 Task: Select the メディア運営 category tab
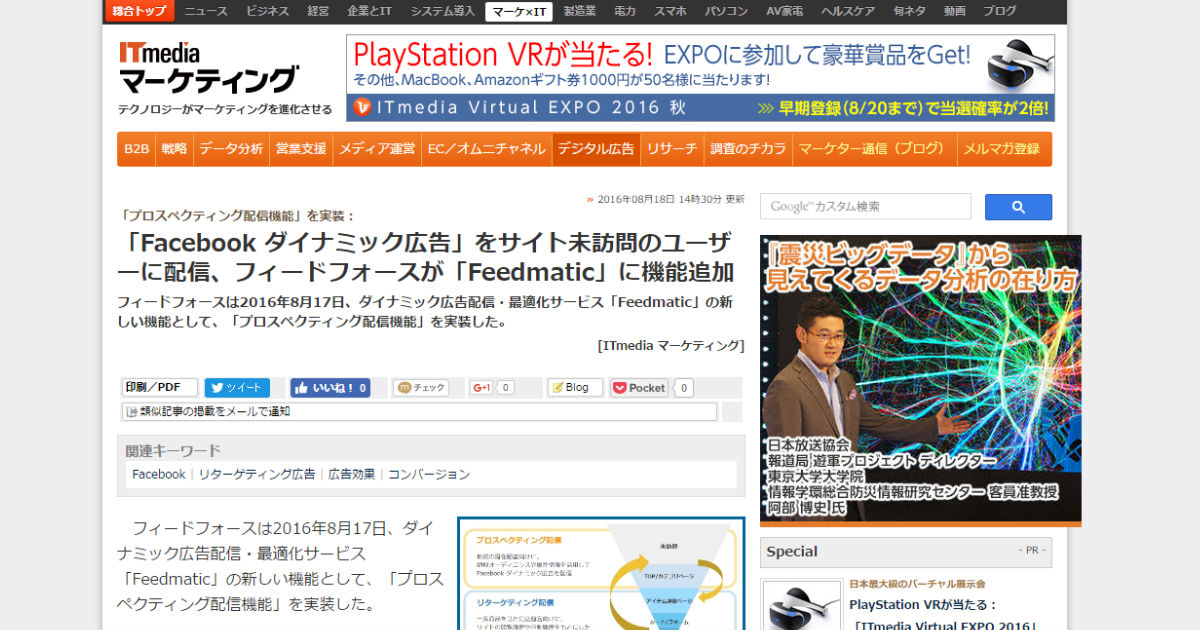(x=377, y=149)
